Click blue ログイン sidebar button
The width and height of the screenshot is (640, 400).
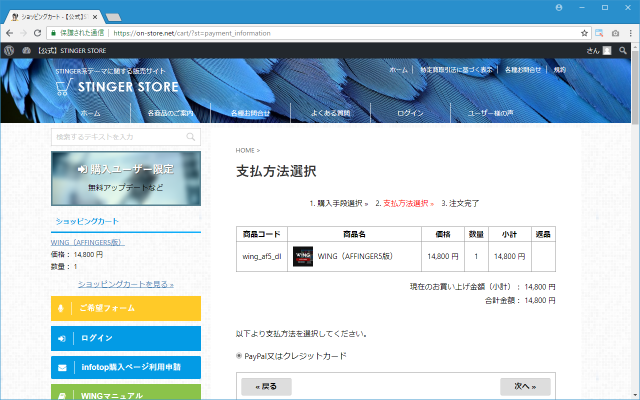pos(126,338)
